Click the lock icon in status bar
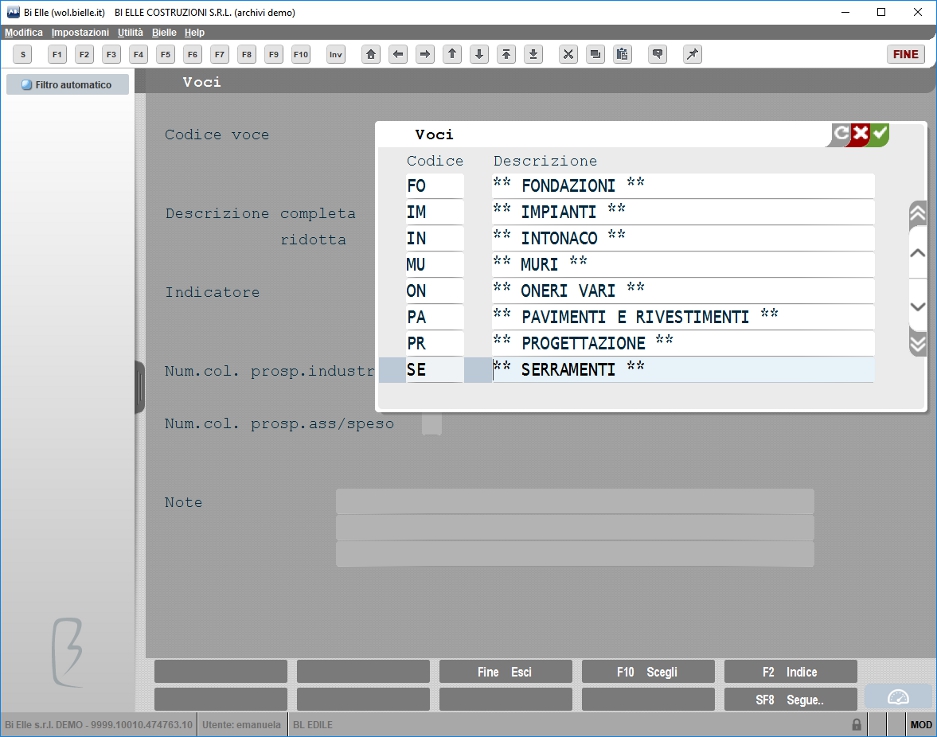 point(856,724)
